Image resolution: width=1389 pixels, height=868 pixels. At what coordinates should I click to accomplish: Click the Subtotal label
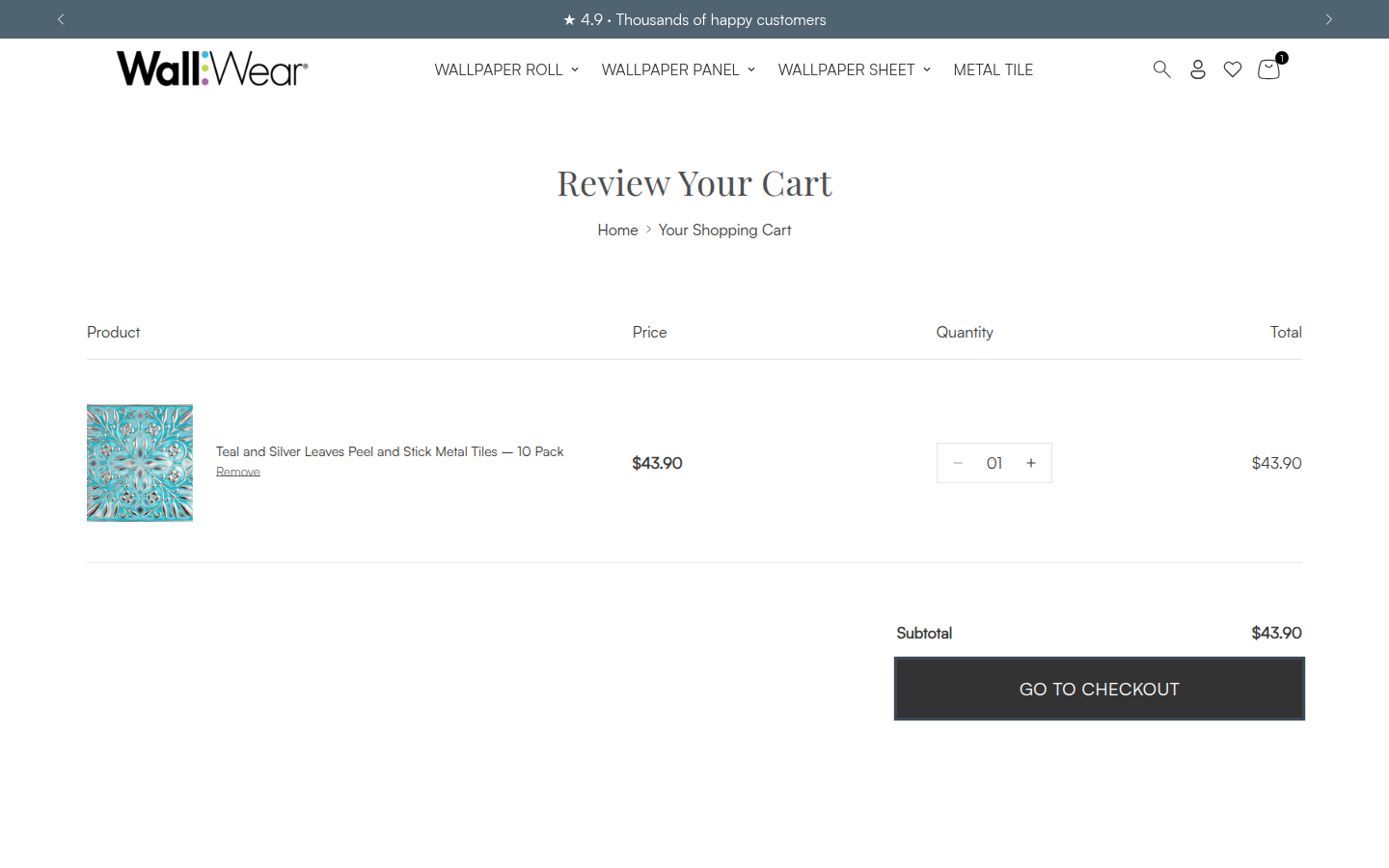click(x=924, y=633)
